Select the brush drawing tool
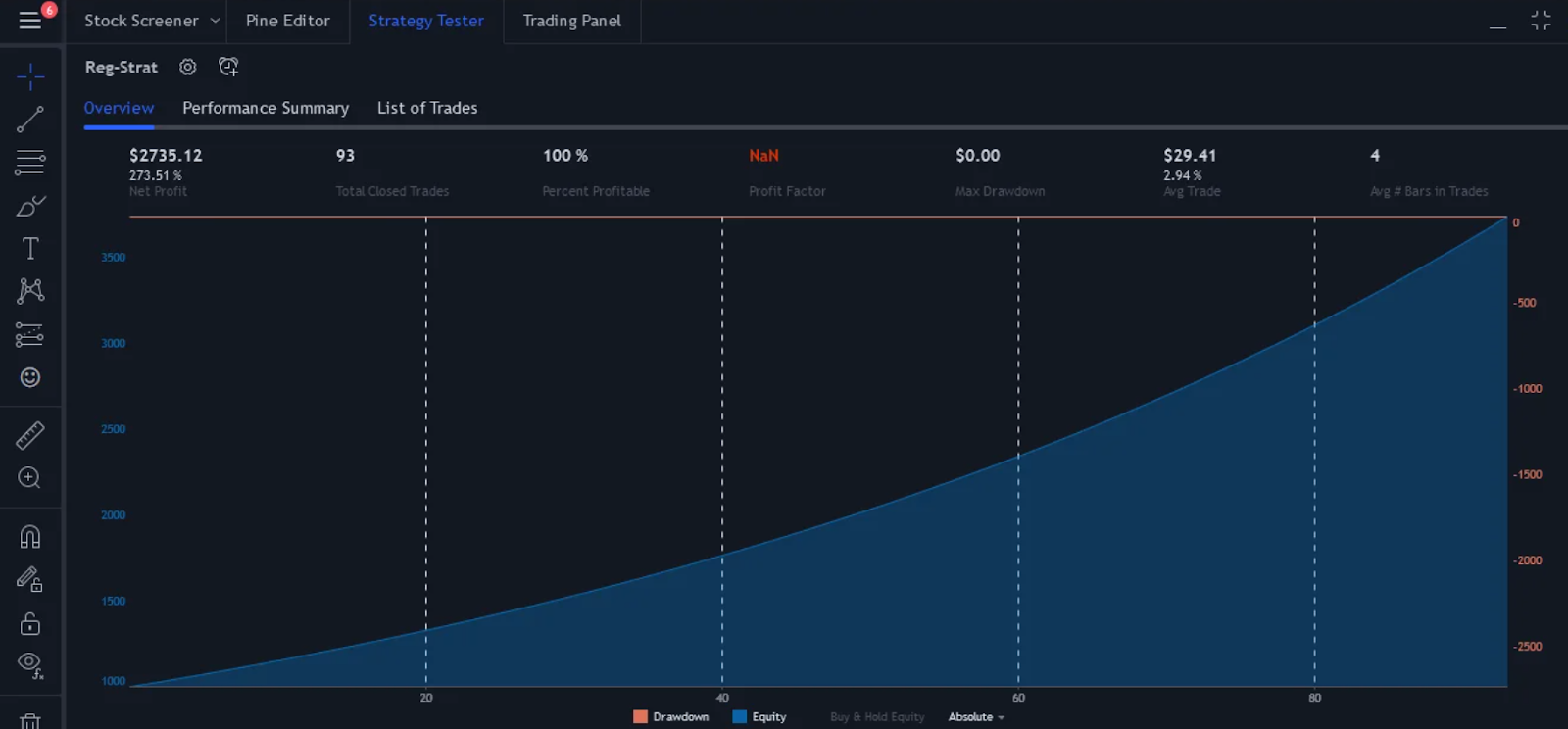The height and width of the screenshot is (729, 1568). [30, 206]
